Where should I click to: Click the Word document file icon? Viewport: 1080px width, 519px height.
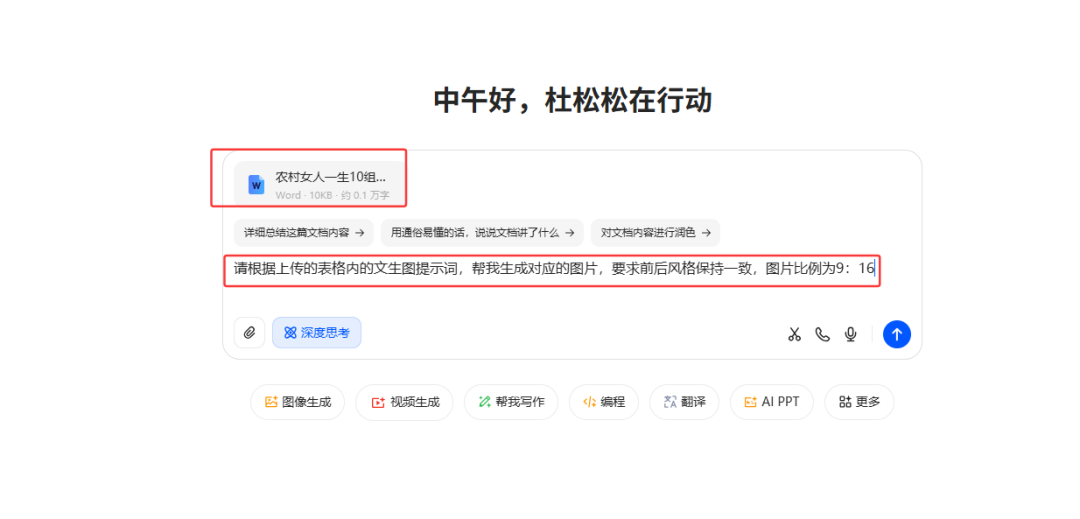(x=256, y=184)
